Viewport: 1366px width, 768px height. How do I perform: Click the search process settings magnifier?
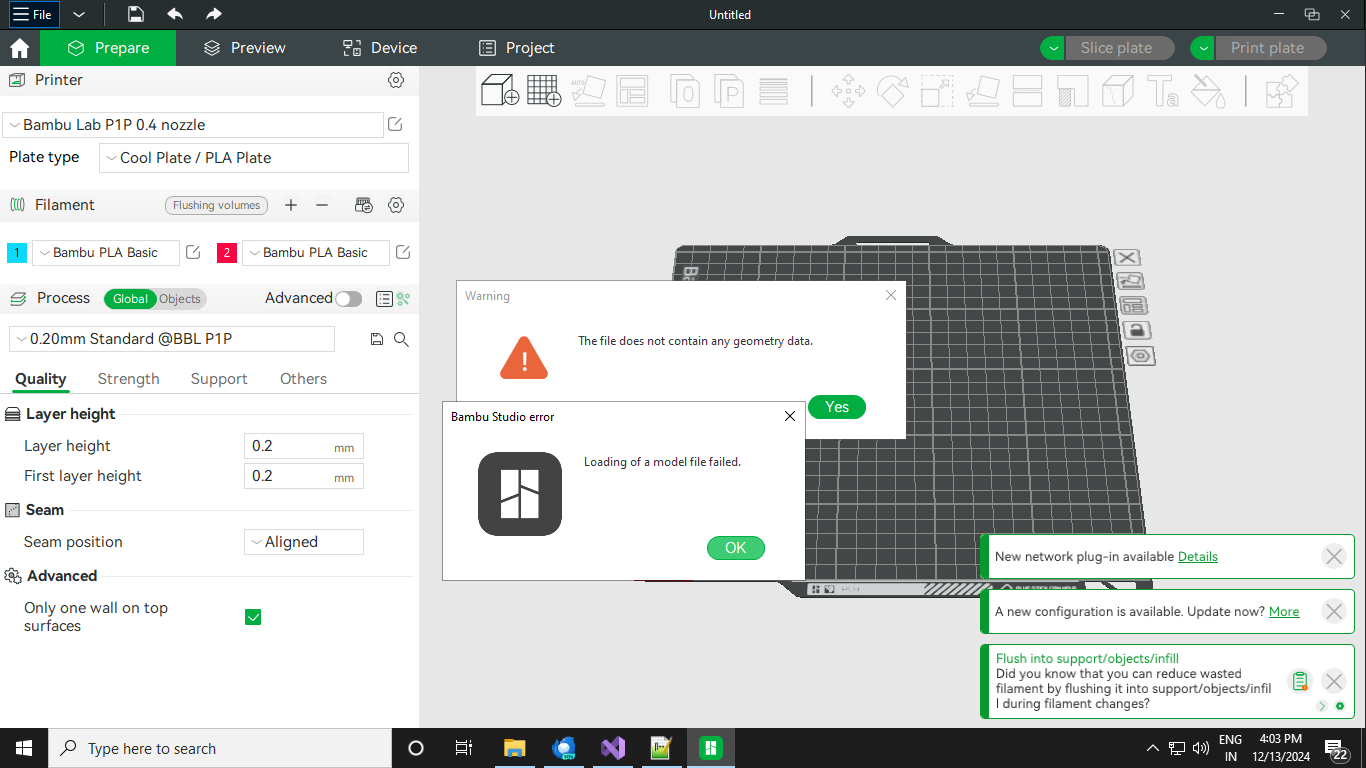coord(401,339)
